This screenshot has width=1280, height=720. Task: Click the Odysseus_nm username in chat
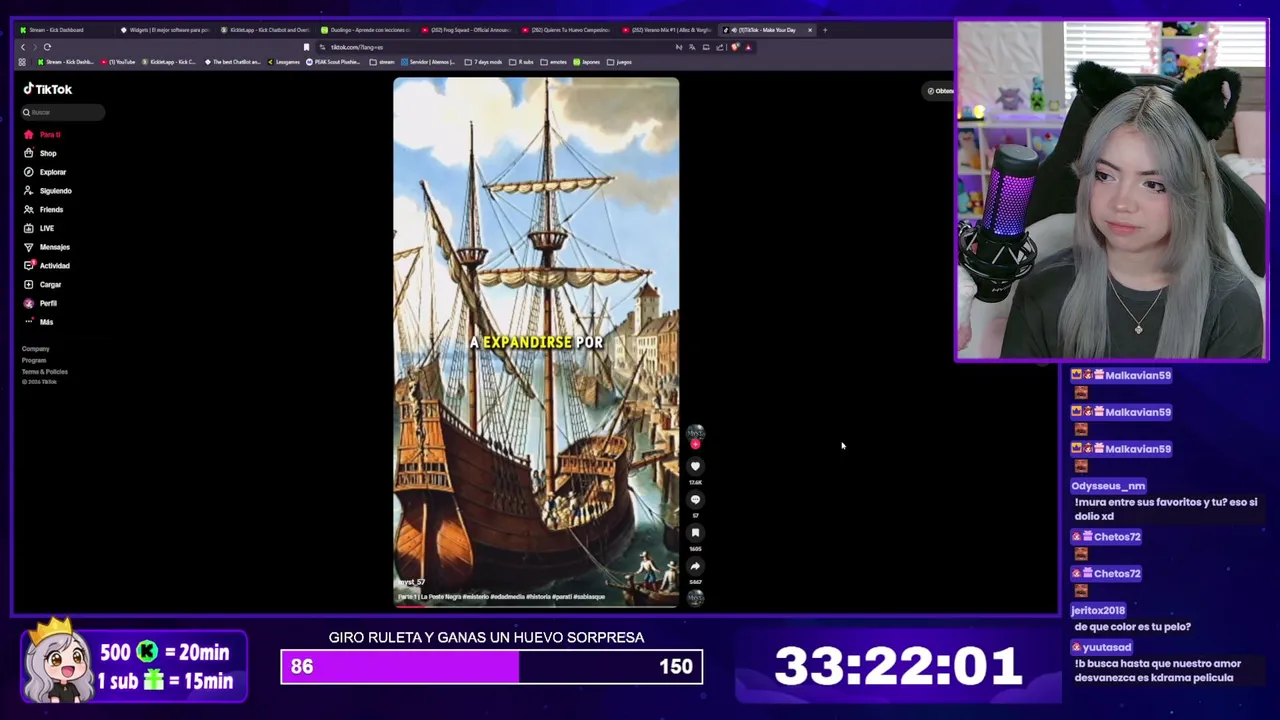1108,486
